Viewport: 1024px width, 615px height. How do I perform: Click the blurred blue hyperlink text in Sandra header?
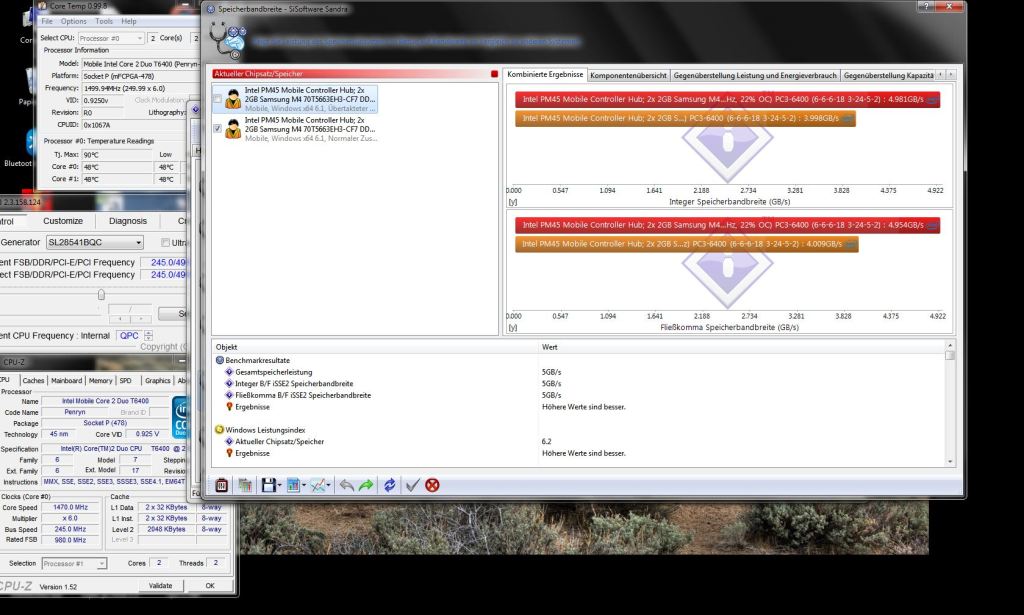[x=416, y=42]
